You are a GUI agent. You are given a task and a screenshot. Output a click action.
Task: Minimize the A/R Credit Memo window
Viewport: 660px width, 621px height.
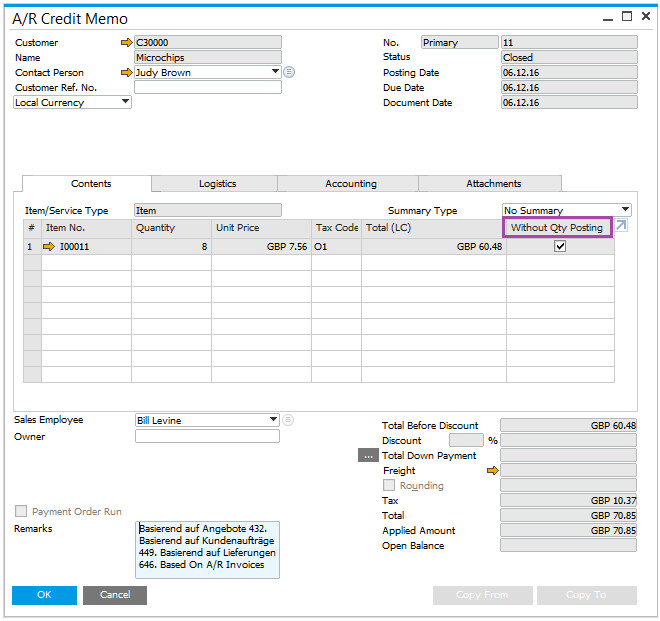(x=607, y=18)
